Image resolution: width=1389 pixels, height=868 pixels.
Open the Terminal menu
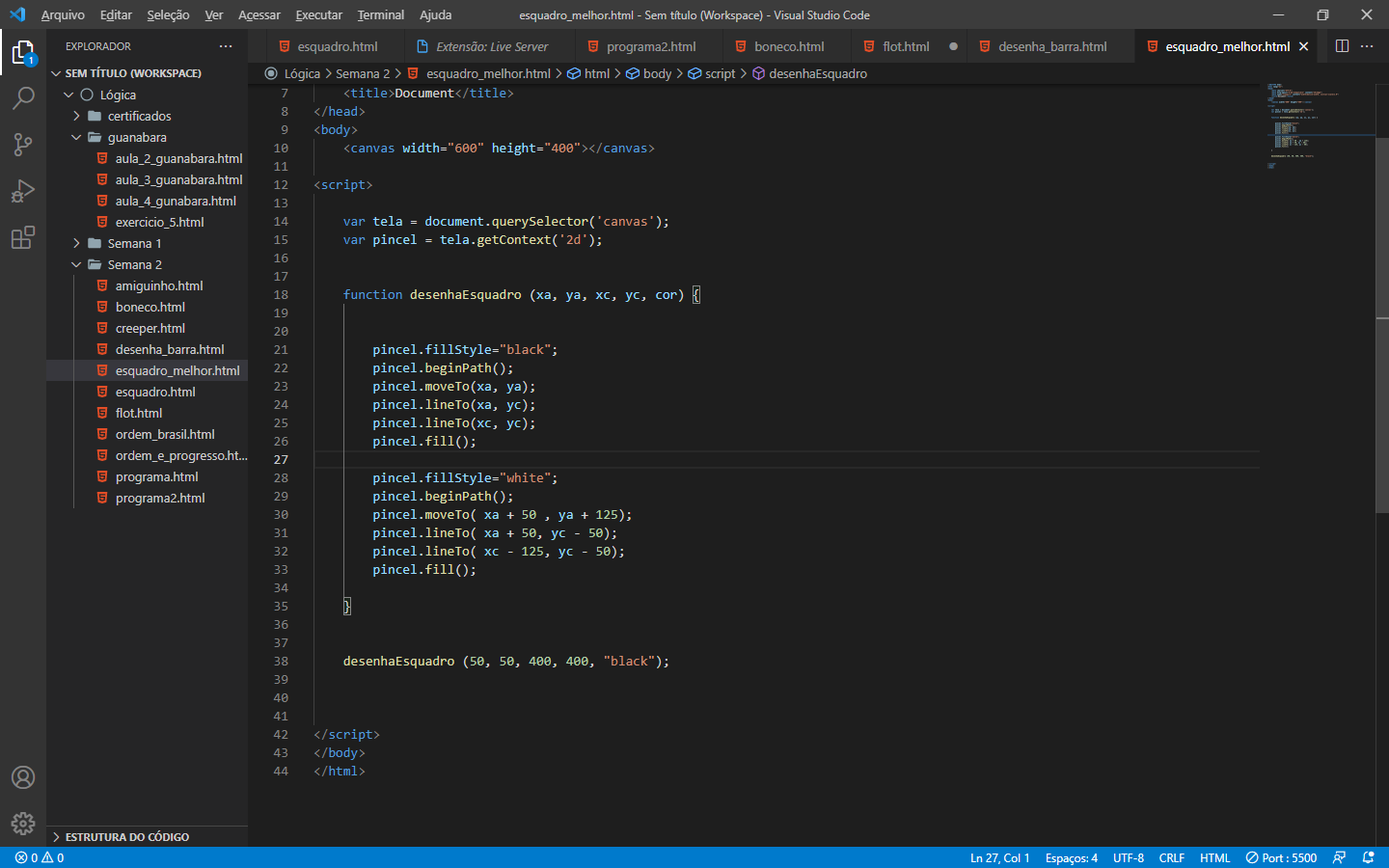pos(381,14)
